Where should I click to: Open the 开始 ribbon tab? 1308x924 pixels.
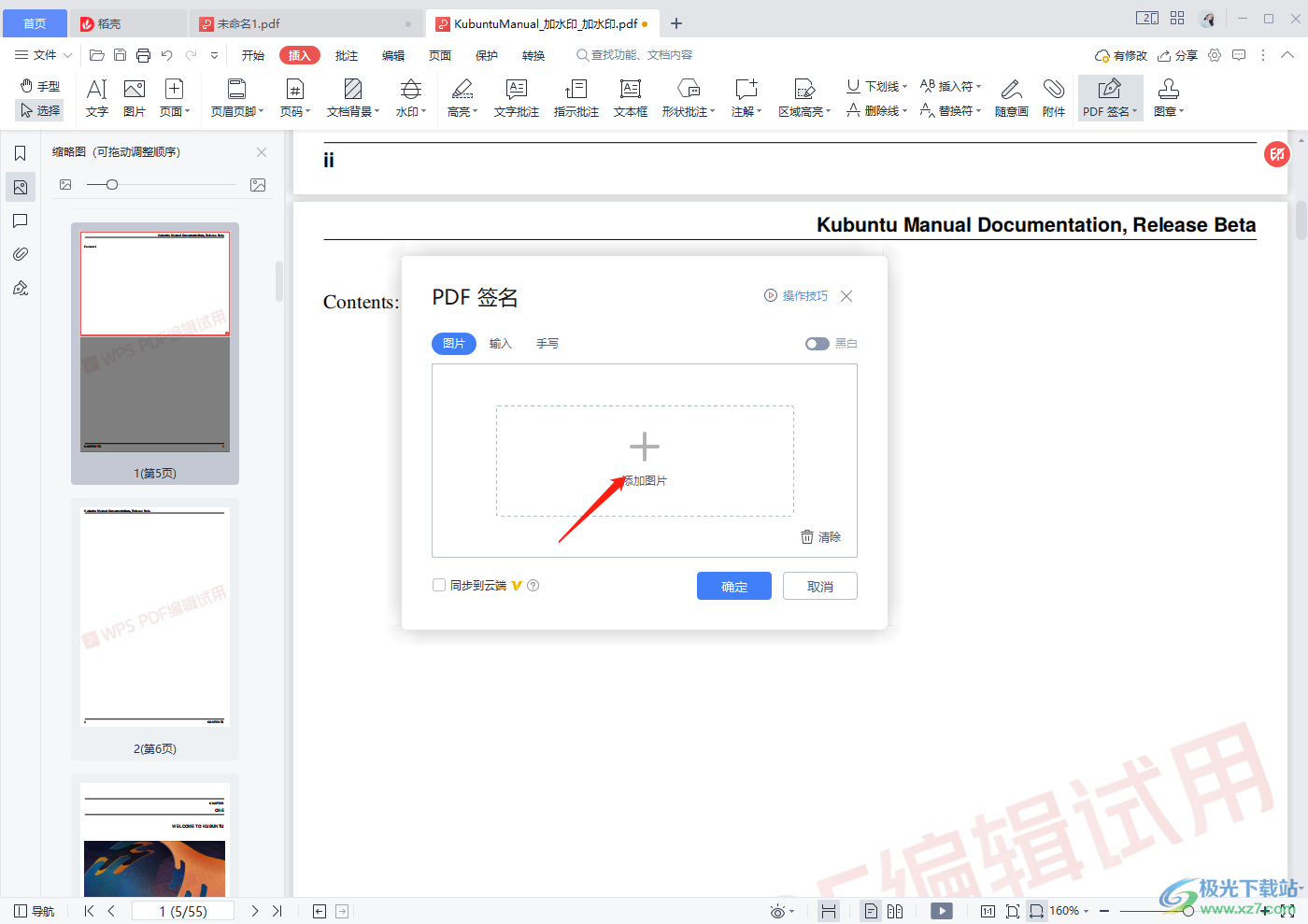pyautogui.click(x=253, y=55)
